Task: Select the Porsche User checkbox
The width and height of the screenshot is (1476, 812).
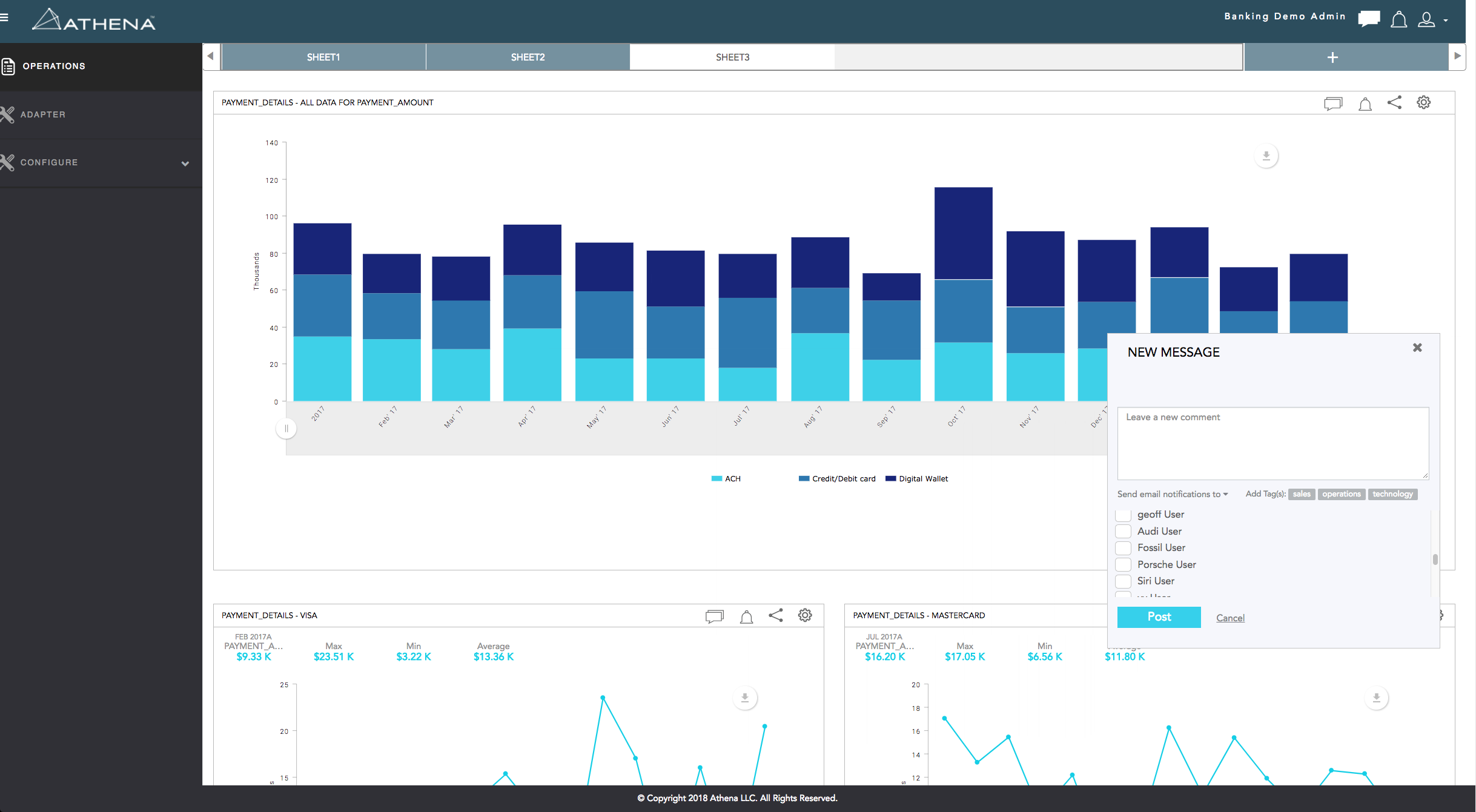Action: pyautogui.click(x=1123, y=564)
